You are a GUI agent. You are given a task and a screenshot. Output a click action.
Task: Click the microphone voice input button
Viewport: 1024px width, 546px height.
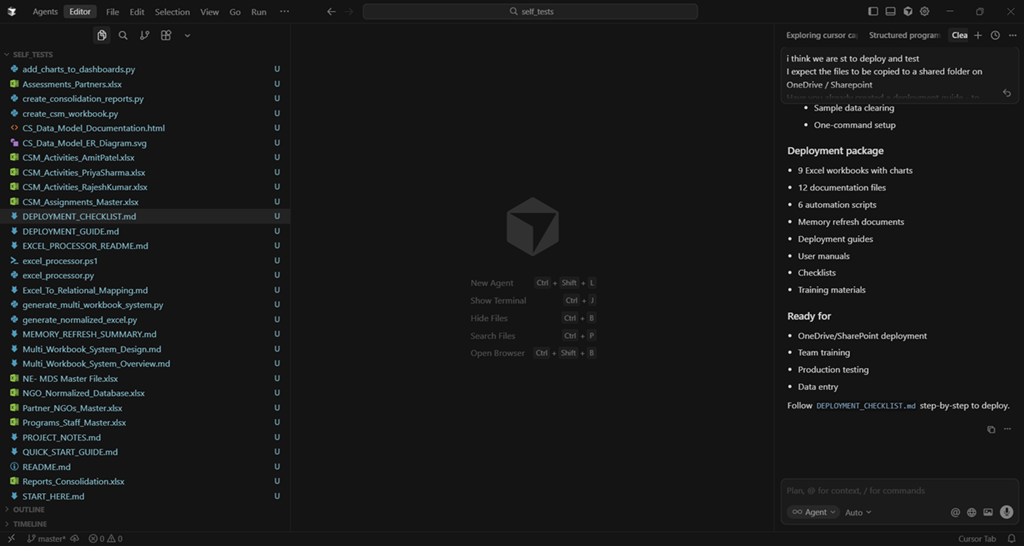[x=1006, y=512]
